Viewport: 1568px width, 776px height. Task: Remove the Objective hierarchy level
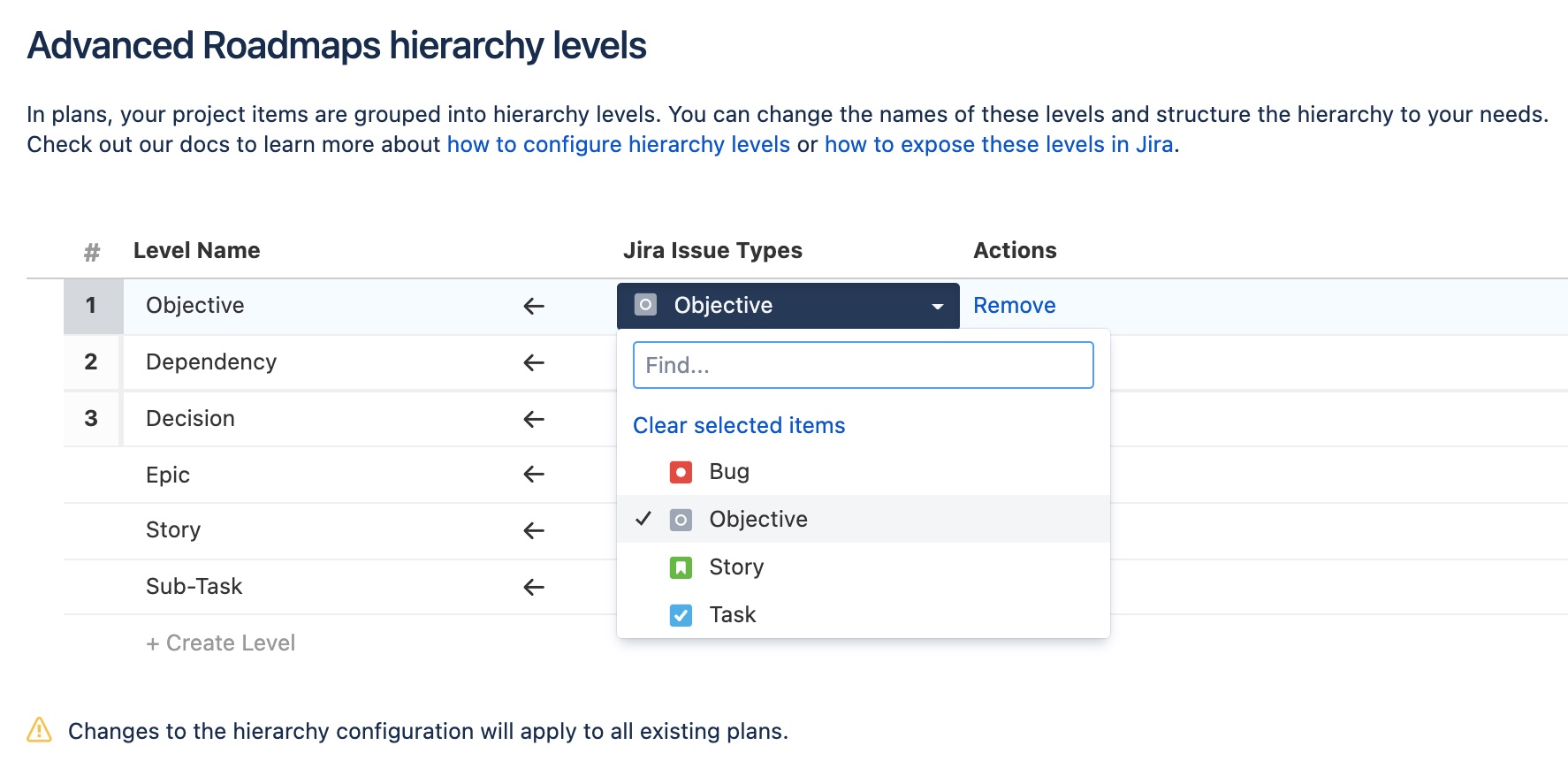click(1014, 306)
